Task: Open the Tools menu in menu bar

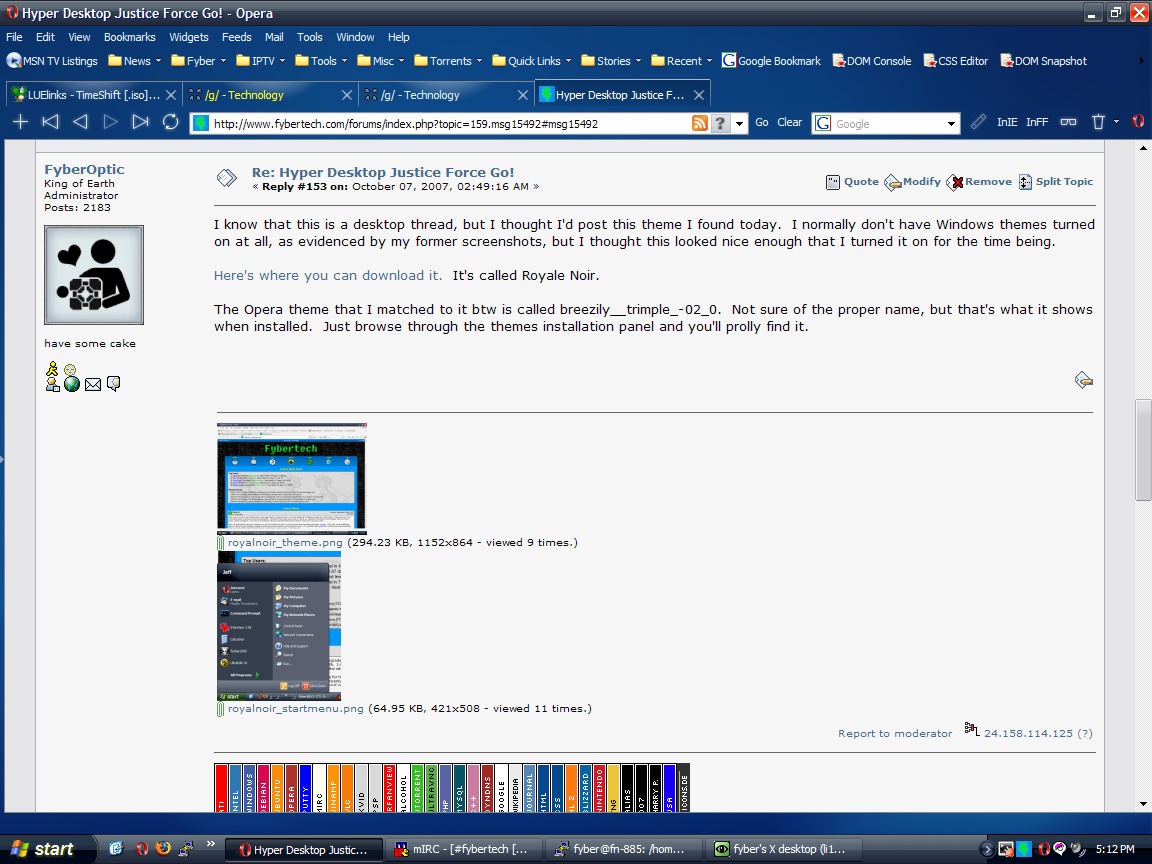Action: point(309,37)
